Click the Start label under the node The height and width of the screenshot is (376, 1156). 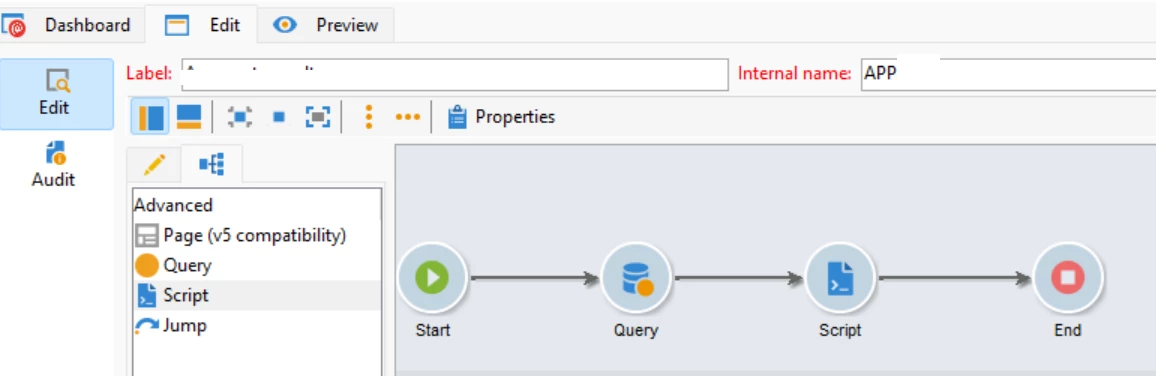click(x=433, y=330)
